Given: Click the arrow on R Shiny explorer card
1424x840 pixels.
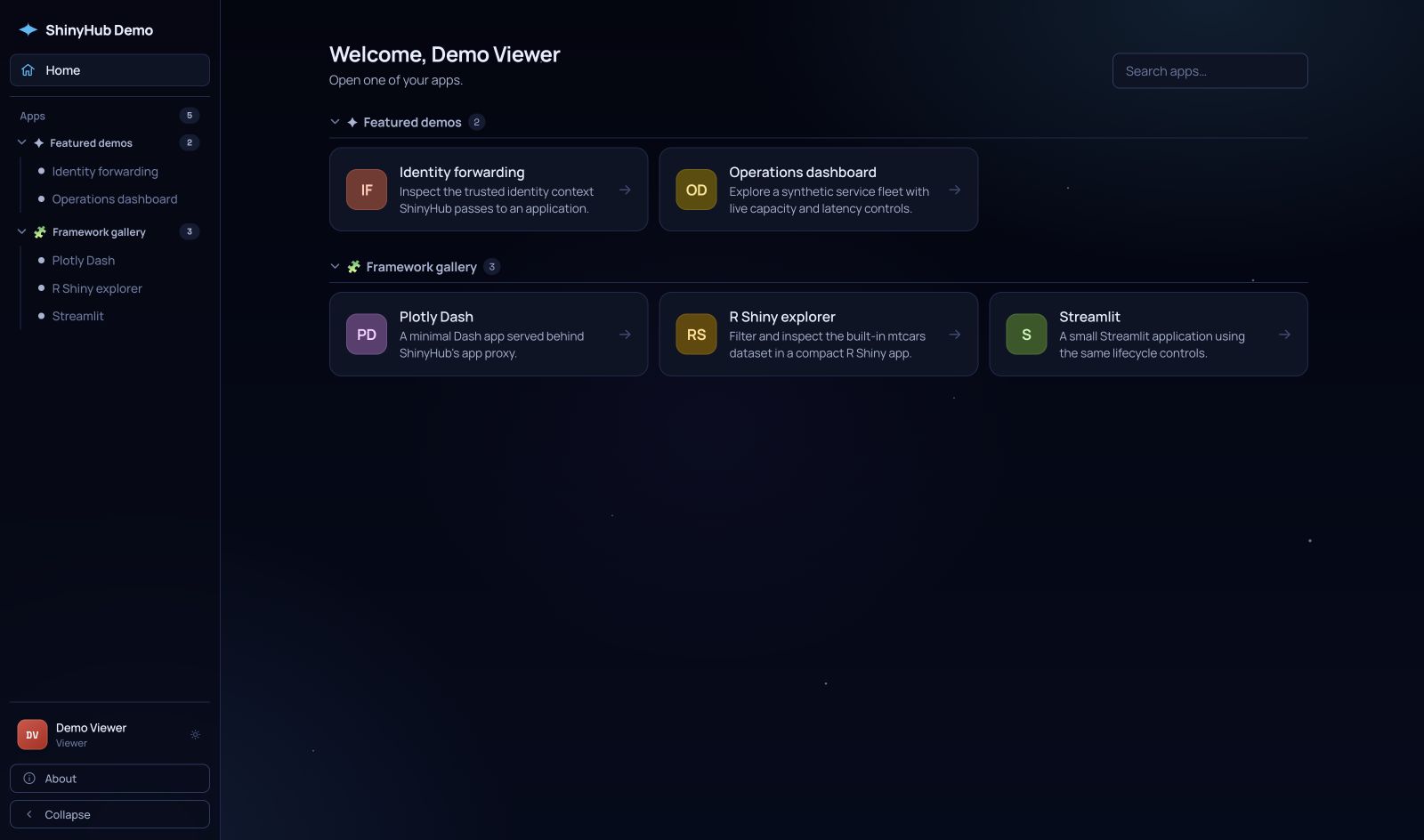Looking at the screenshot, I should tap(954, 335).
